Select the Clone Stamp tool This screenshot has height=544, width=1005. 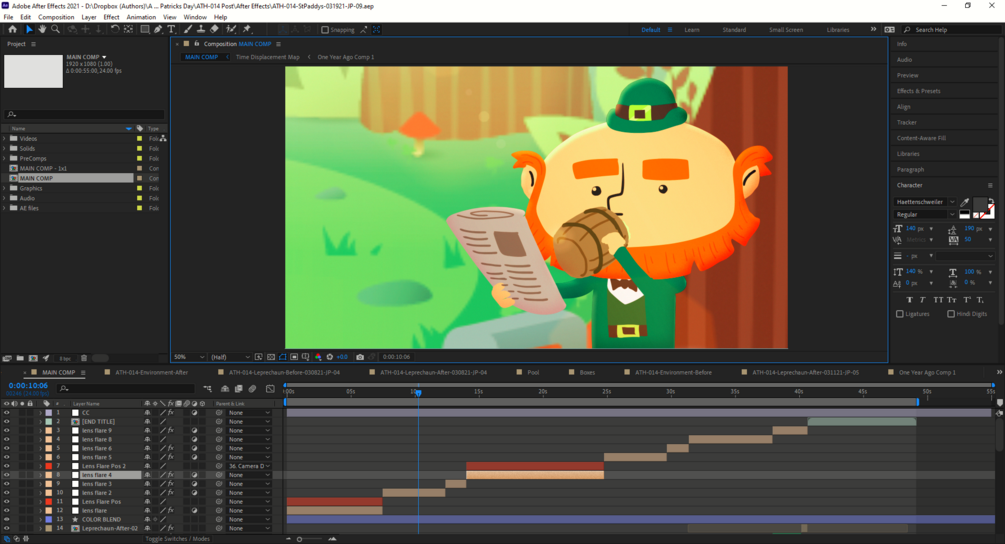point(201,29)
